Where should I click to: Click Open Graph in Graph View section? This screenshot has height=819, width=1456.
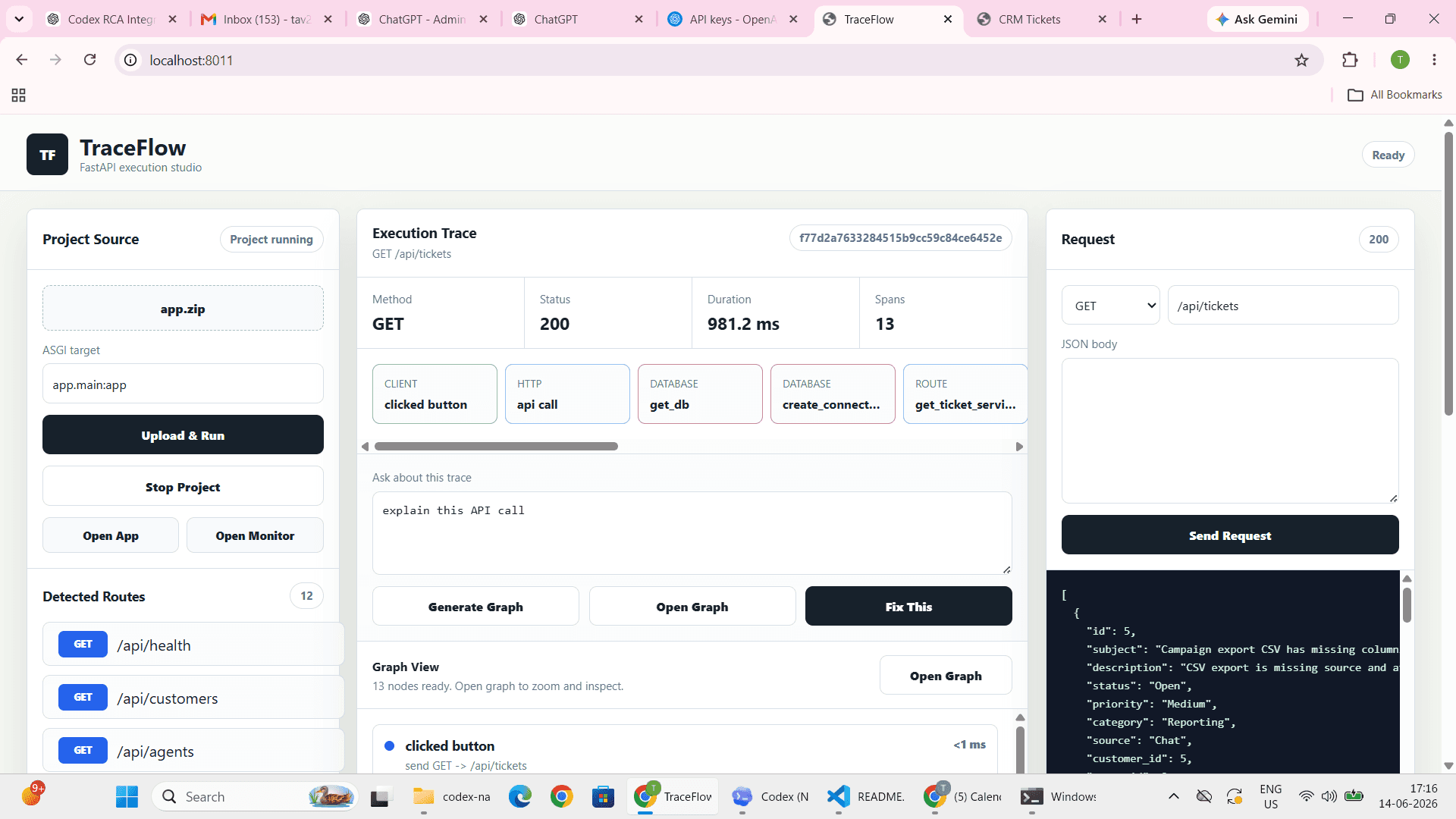coord(946,676)
